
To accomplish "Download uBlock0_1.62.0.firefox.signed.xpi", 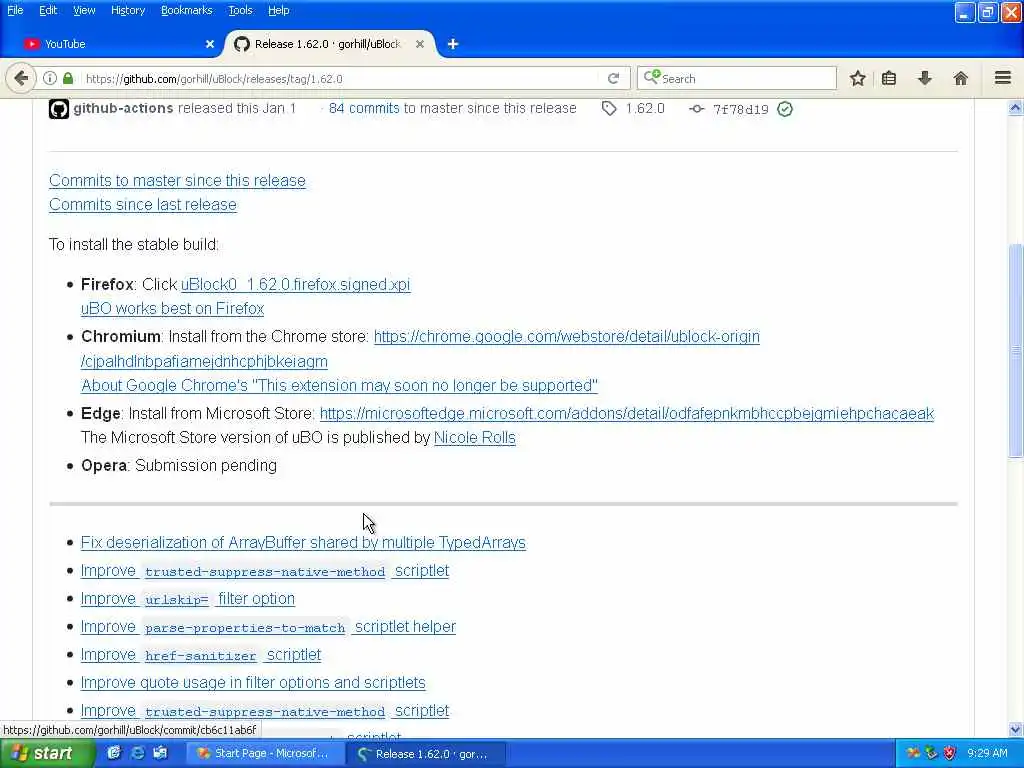I will tap(295, 285).
